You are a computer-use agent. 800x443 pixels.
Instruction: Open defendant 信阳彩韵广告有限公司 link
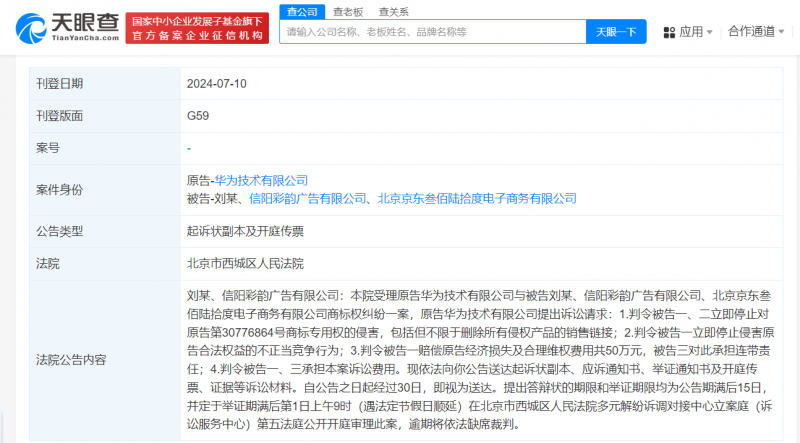[308, 199]
